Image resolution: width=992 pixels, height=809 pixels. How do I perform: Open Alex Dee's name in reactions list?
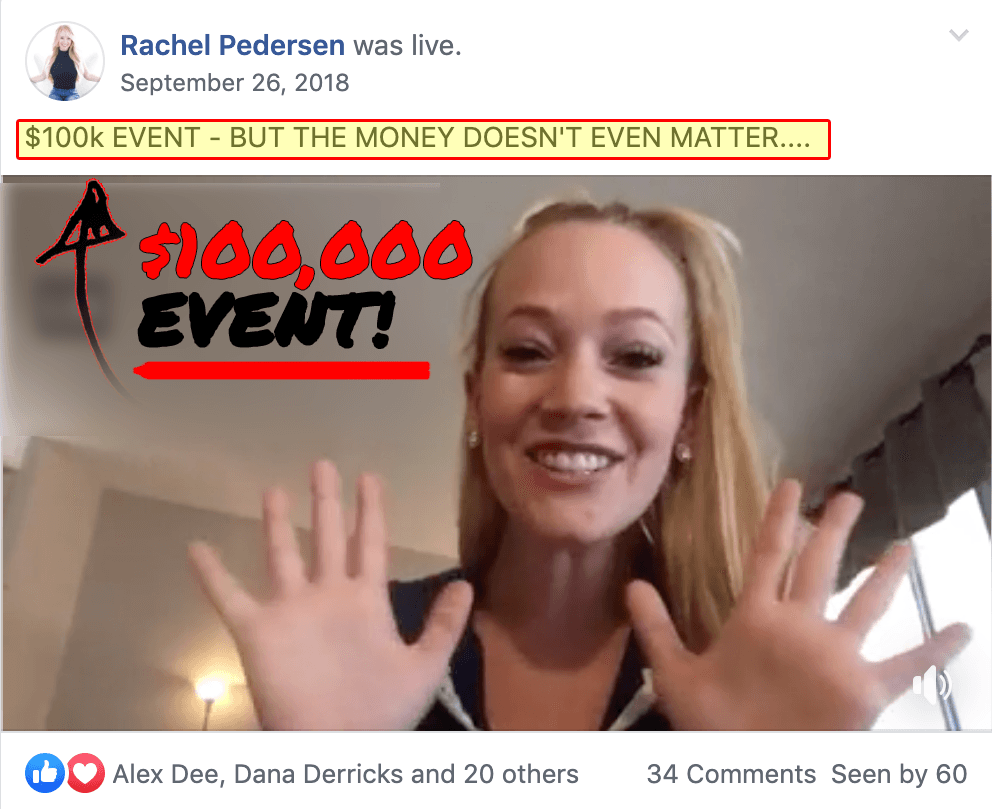pos(168,774)
